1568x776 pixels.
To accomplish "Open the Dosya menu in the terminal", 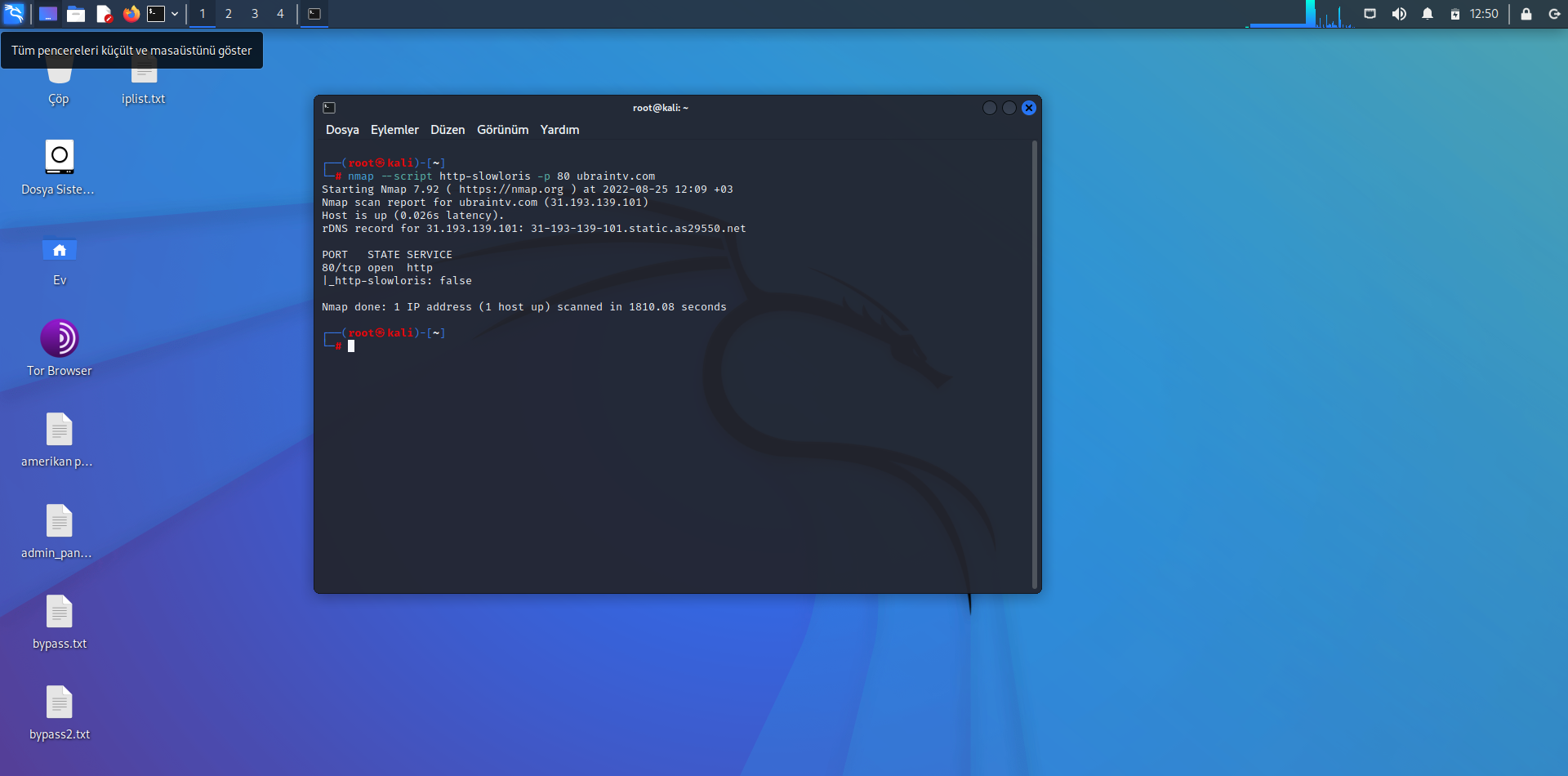I will [x=342, y=130].
